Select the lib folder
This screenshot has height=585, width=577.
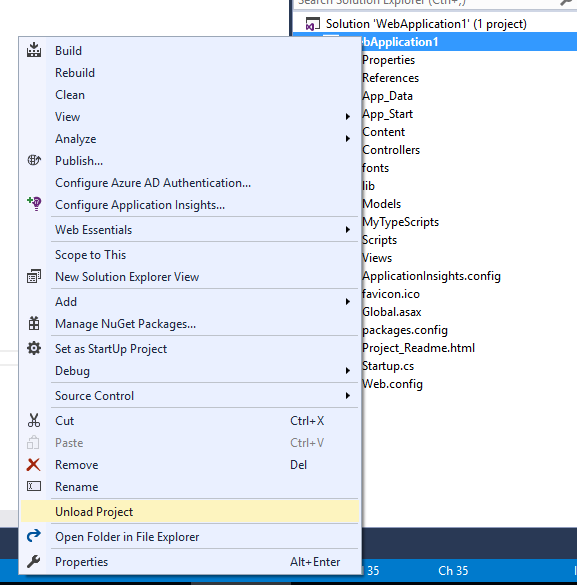pos(368,185)
